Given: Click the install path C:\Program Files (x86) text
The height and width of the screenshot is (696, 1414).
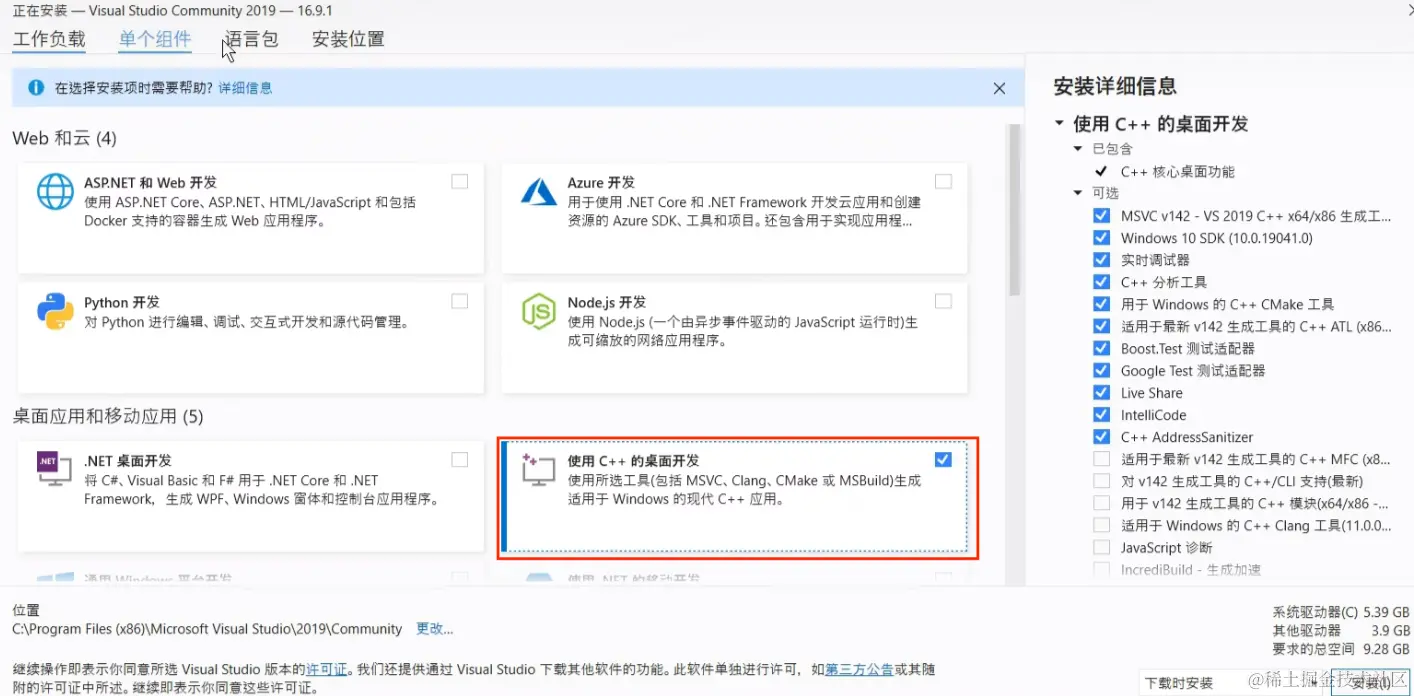Looking at the screenshot, I should 207,629.
